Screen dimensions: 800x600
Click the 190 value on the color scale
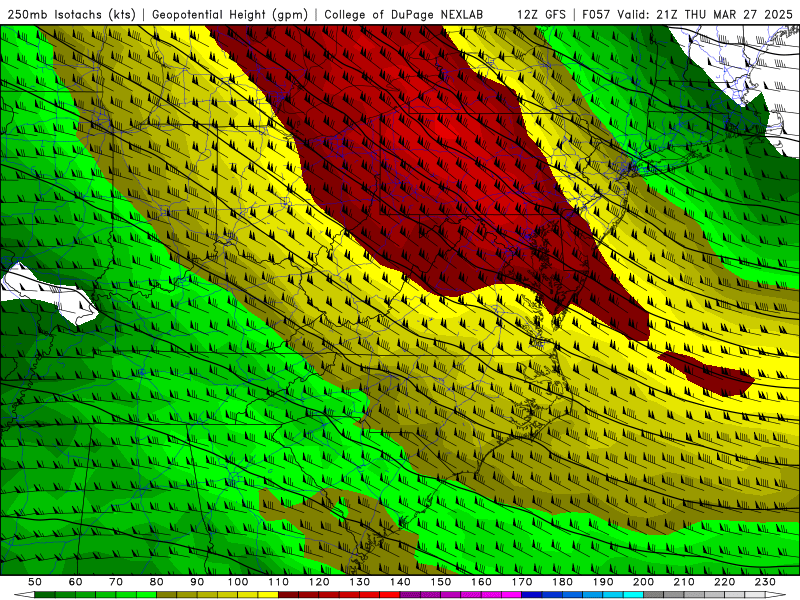[603, 582]
